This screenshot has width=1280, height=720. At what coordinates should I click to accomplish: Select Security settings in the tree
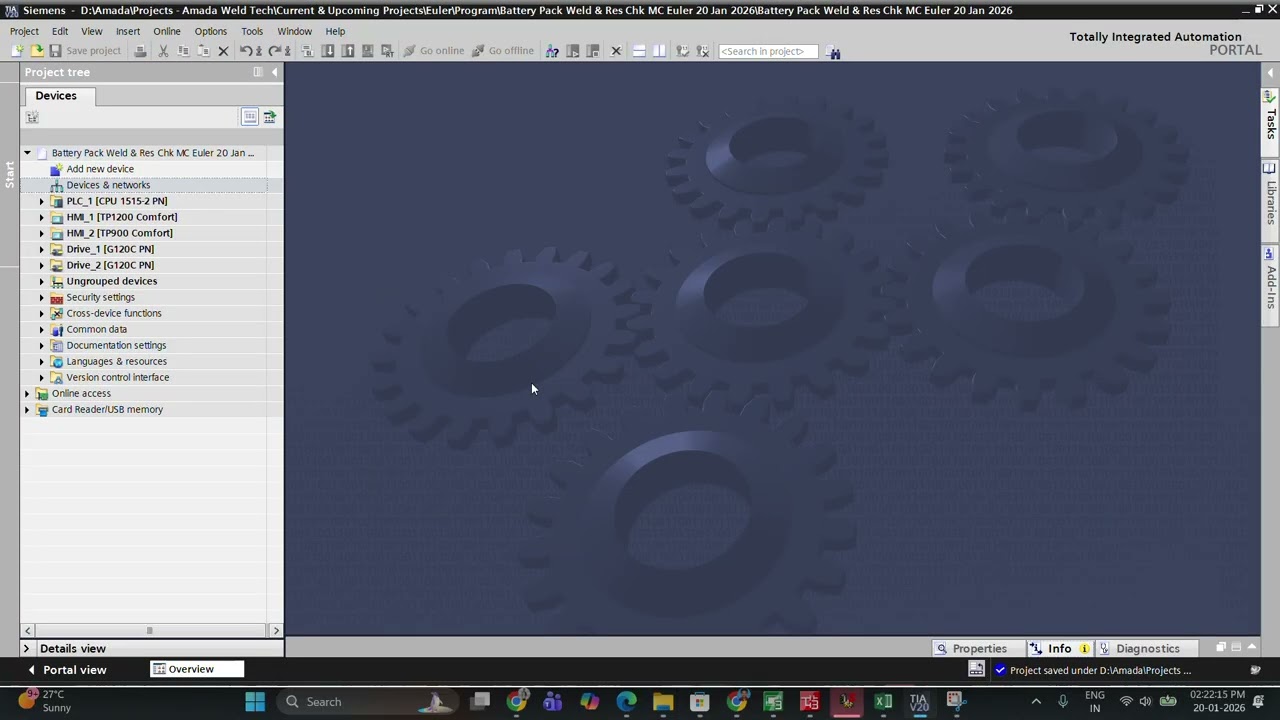100,297
